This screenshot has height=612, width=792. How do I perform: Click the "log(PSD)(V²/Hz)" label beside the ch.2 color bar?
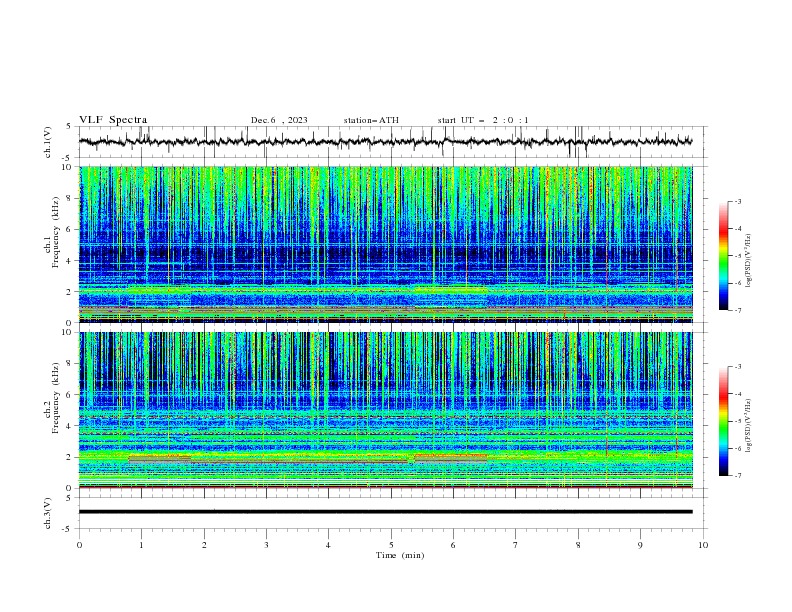tap(749, 426)
